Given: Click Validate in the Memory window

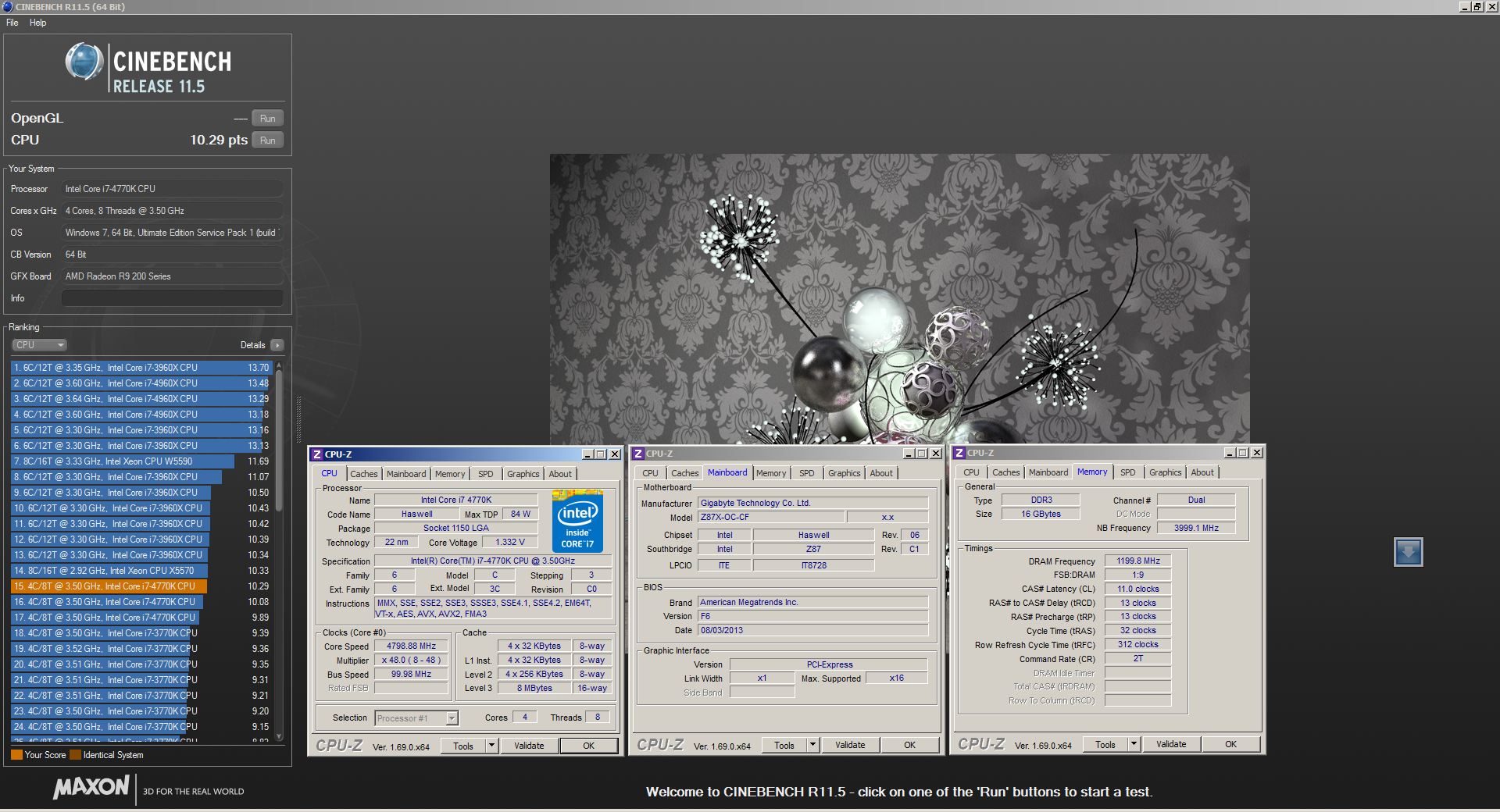Looking at the screenshot, I should pyautogui.click(x=1171, y=744).
